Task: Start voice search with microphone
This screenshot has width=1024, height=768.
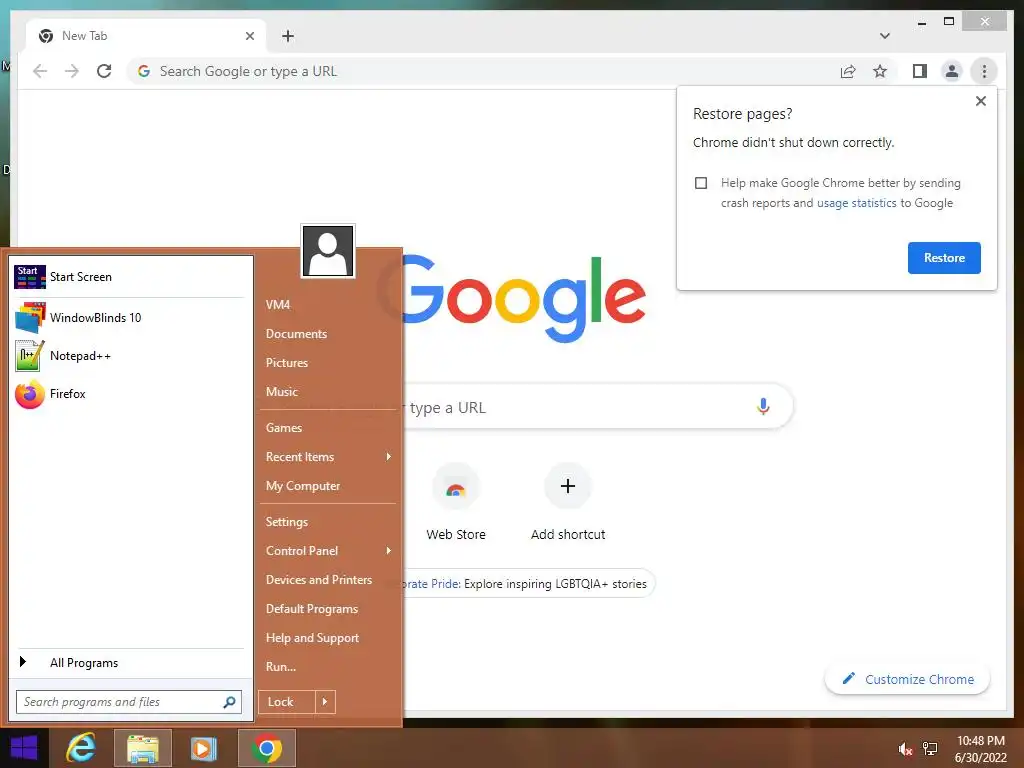Action: tap(763, 407)
